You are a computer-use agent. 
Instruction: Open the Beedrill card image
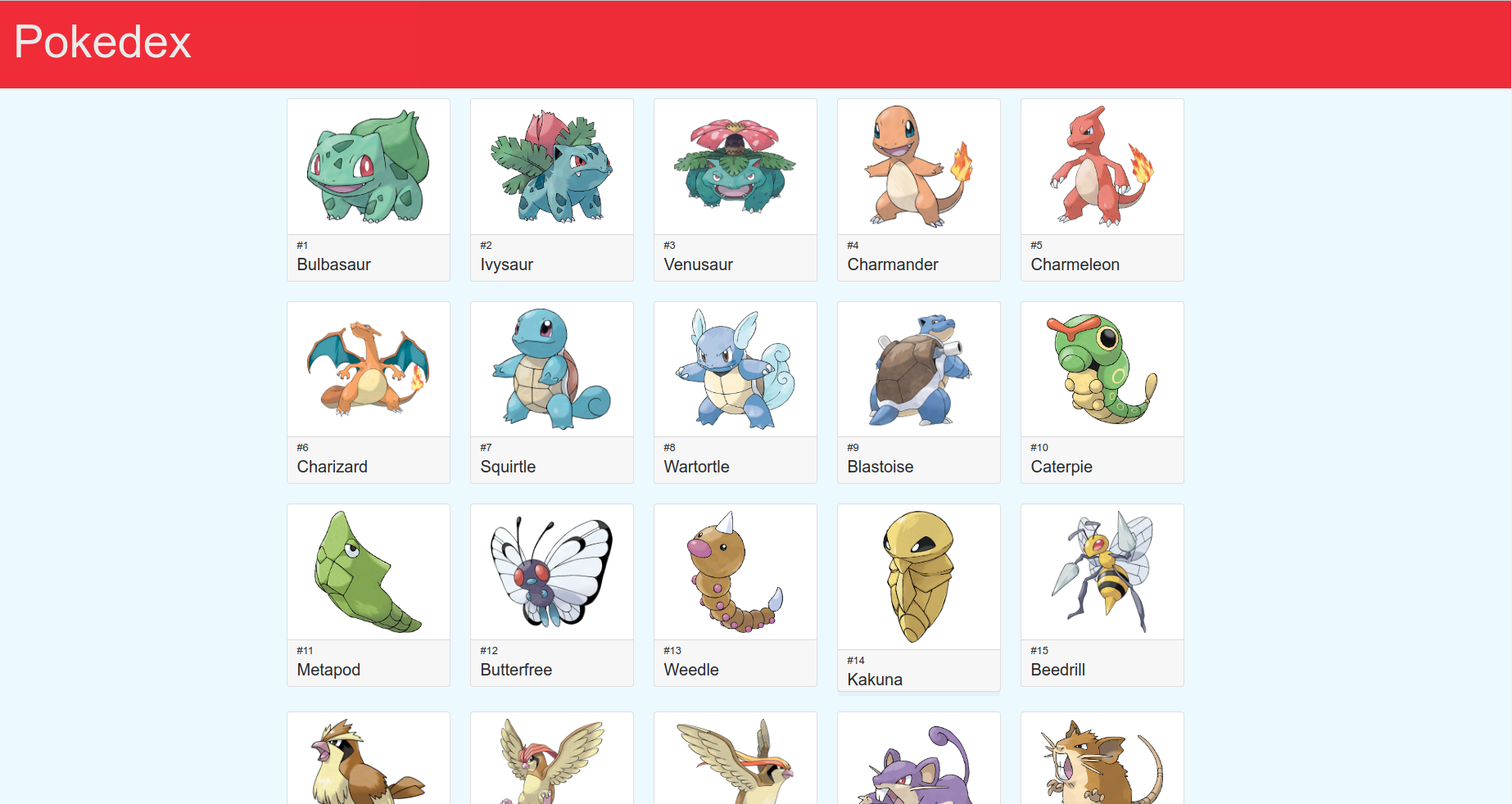point(1102,572)
